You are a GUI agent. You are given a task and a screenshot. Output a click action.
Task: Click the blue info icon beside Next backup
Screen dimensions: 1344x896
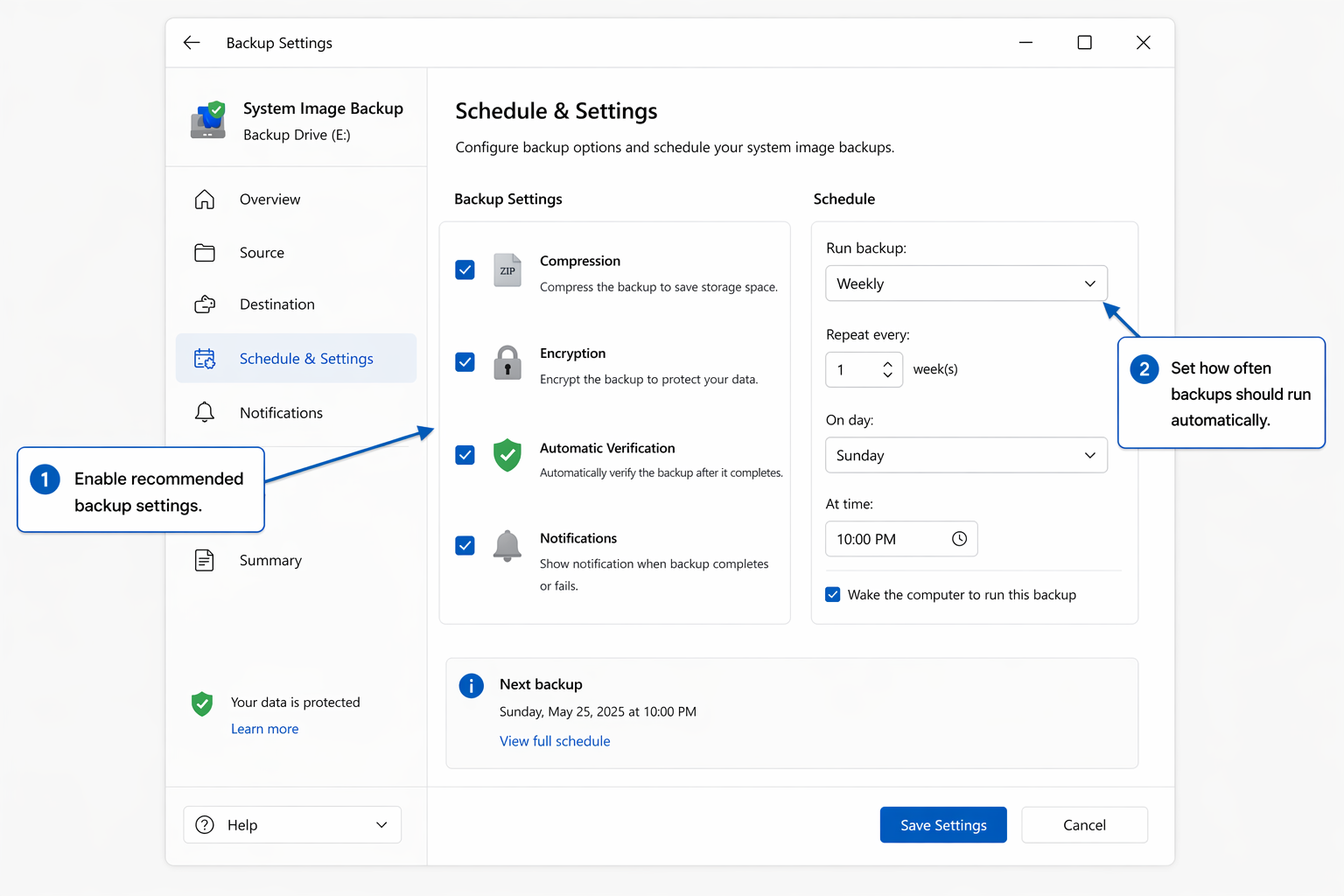[471, 686]
